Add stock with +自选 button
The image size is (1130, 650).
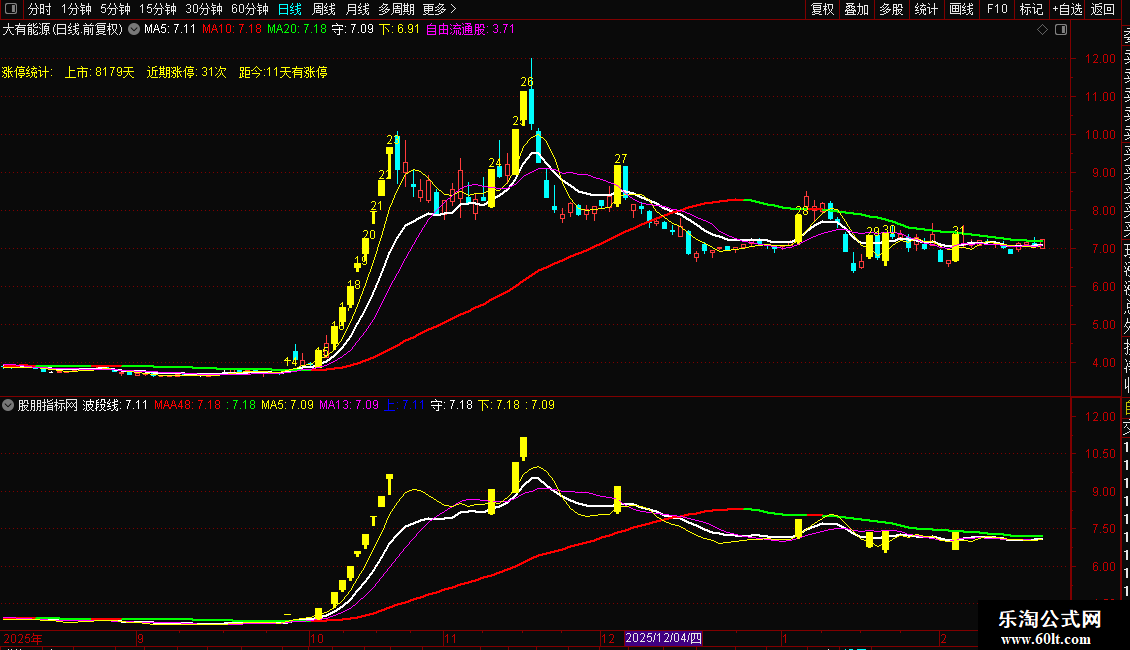pos(1067,9)
